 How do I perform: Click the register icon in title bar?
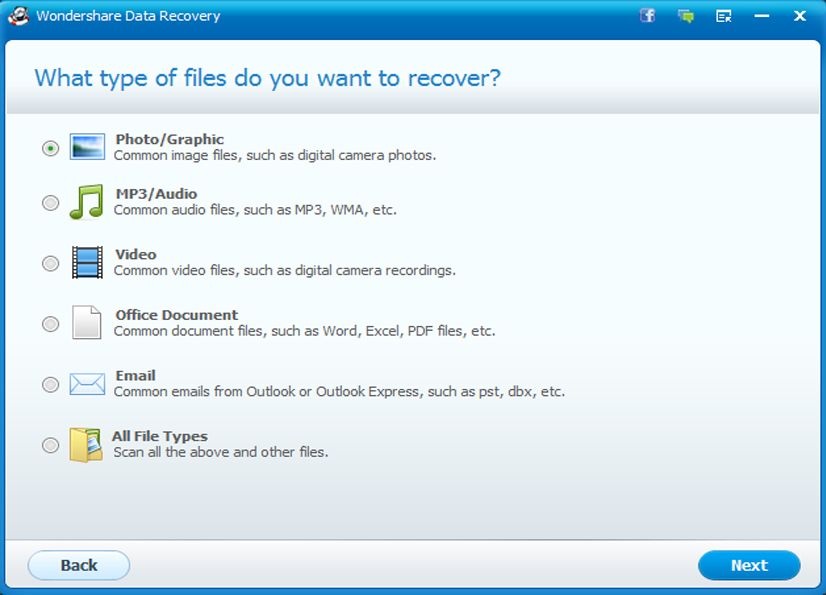coord(723,16)
